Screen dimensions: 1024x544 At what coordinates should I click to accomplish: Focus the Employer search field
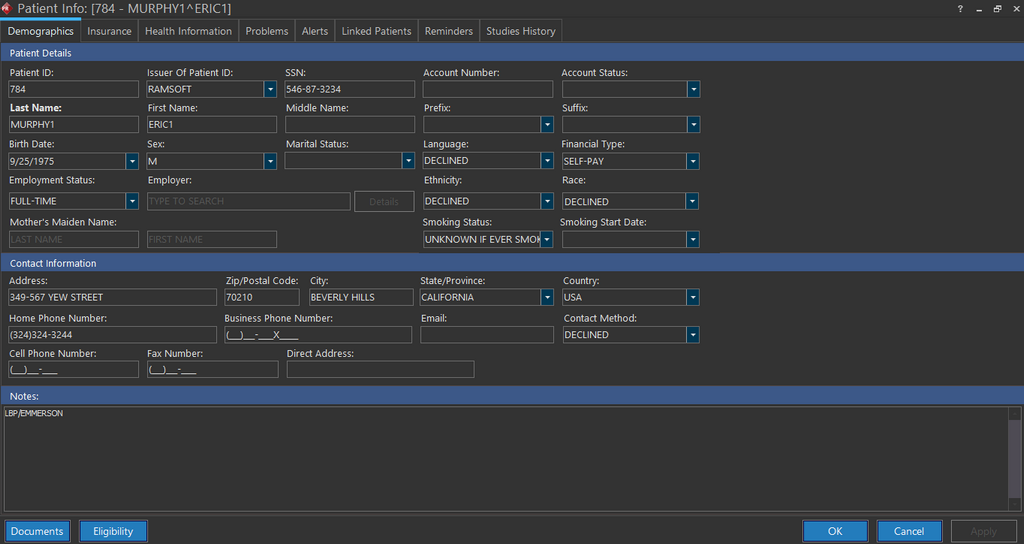tap(249, 201)
